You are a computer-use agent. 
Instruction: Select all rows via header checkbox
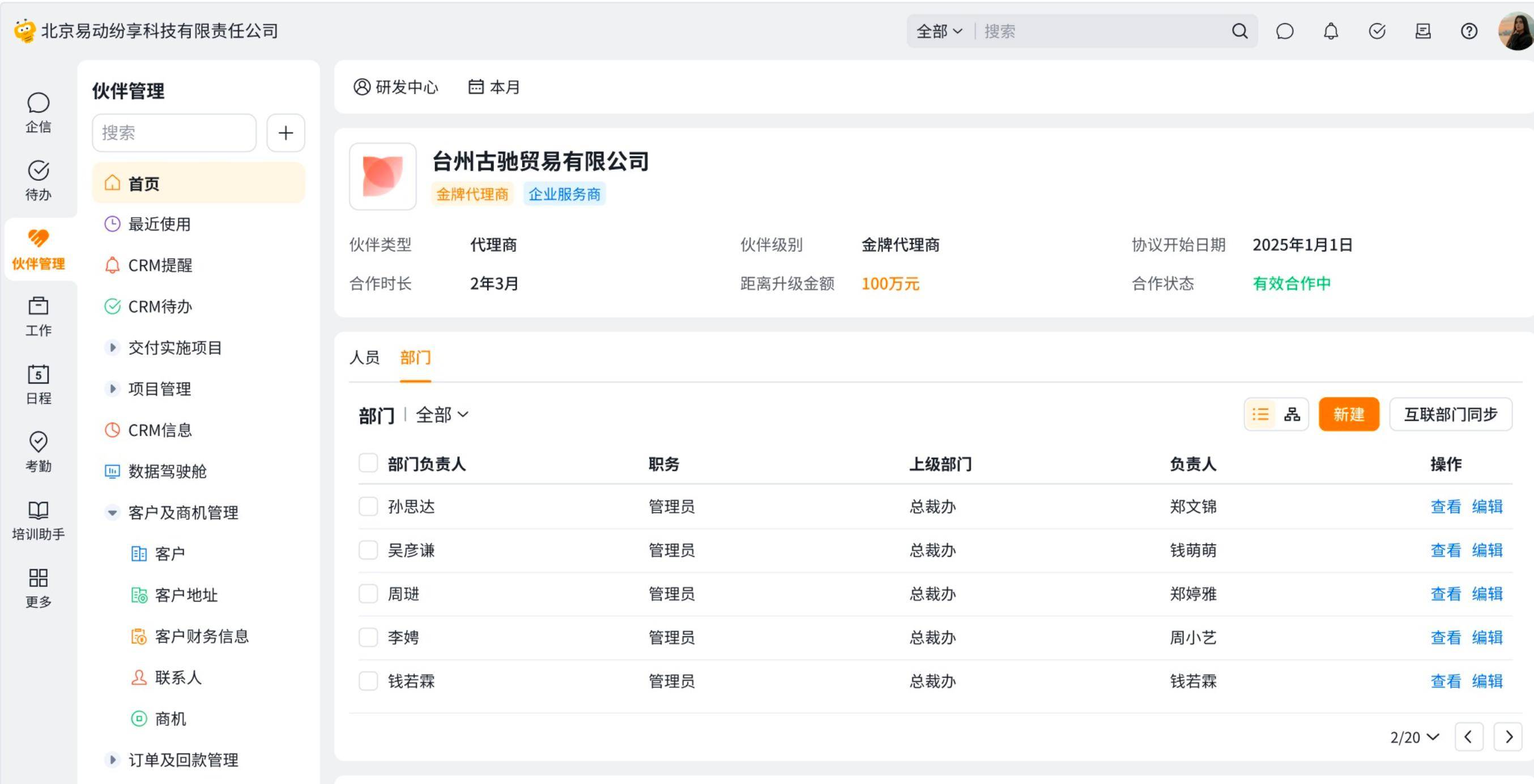click(x=368, y=463)
